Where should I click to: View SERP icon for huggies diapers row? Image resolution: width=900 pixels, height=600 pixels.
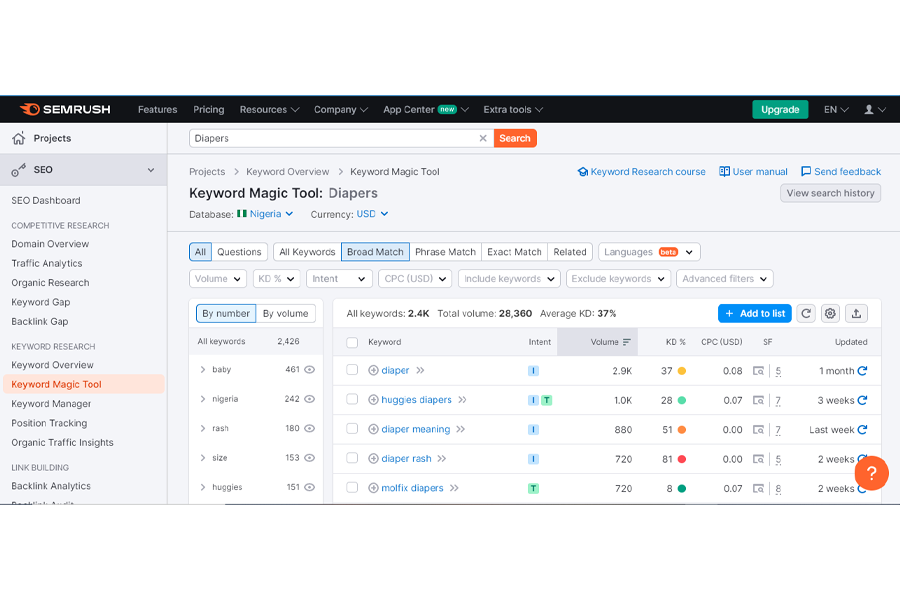click(x=758, y=400)
